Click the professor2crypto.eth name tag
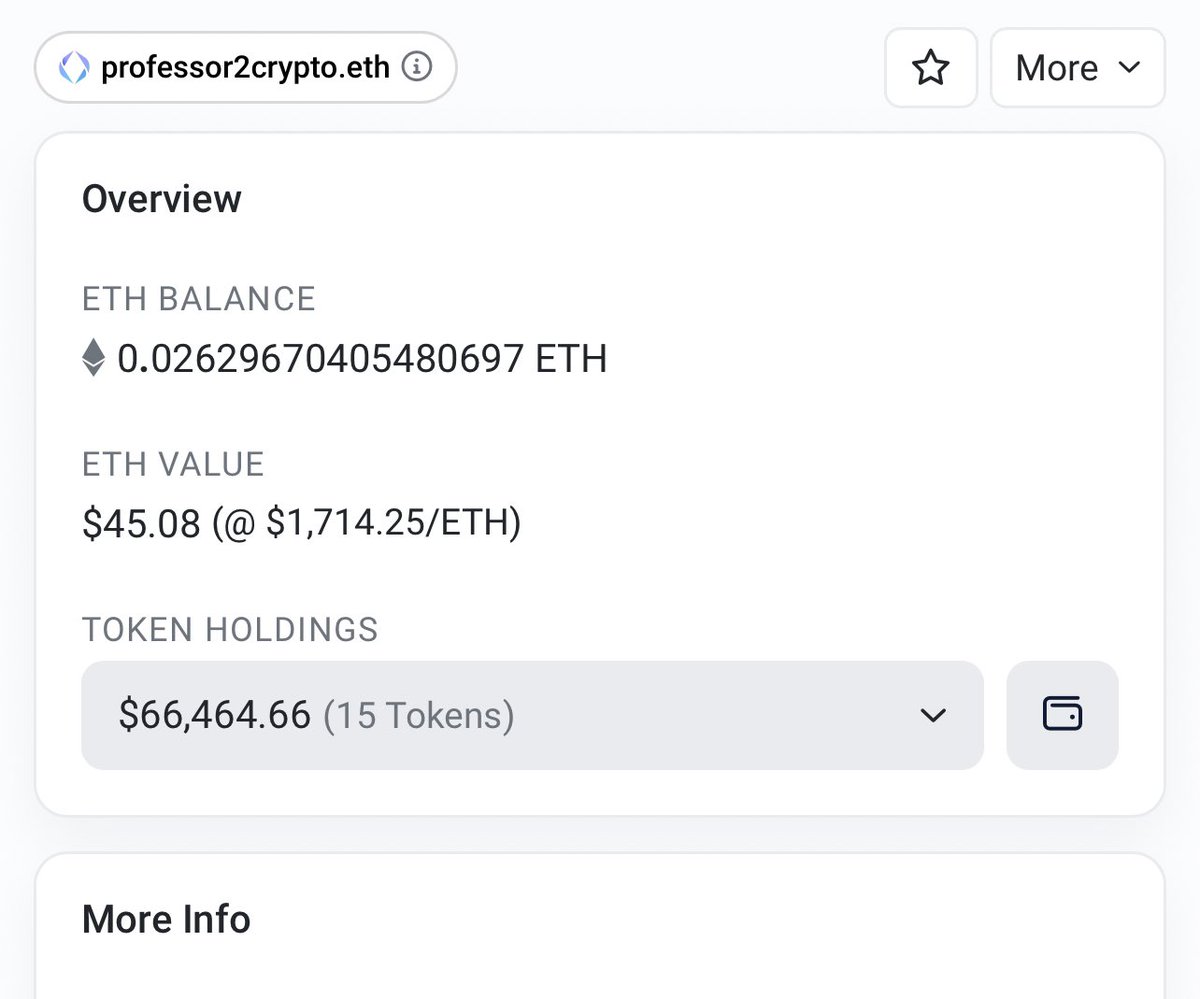Image resolution: width=1200 pixels, height=999 pixels. [245, 68]
